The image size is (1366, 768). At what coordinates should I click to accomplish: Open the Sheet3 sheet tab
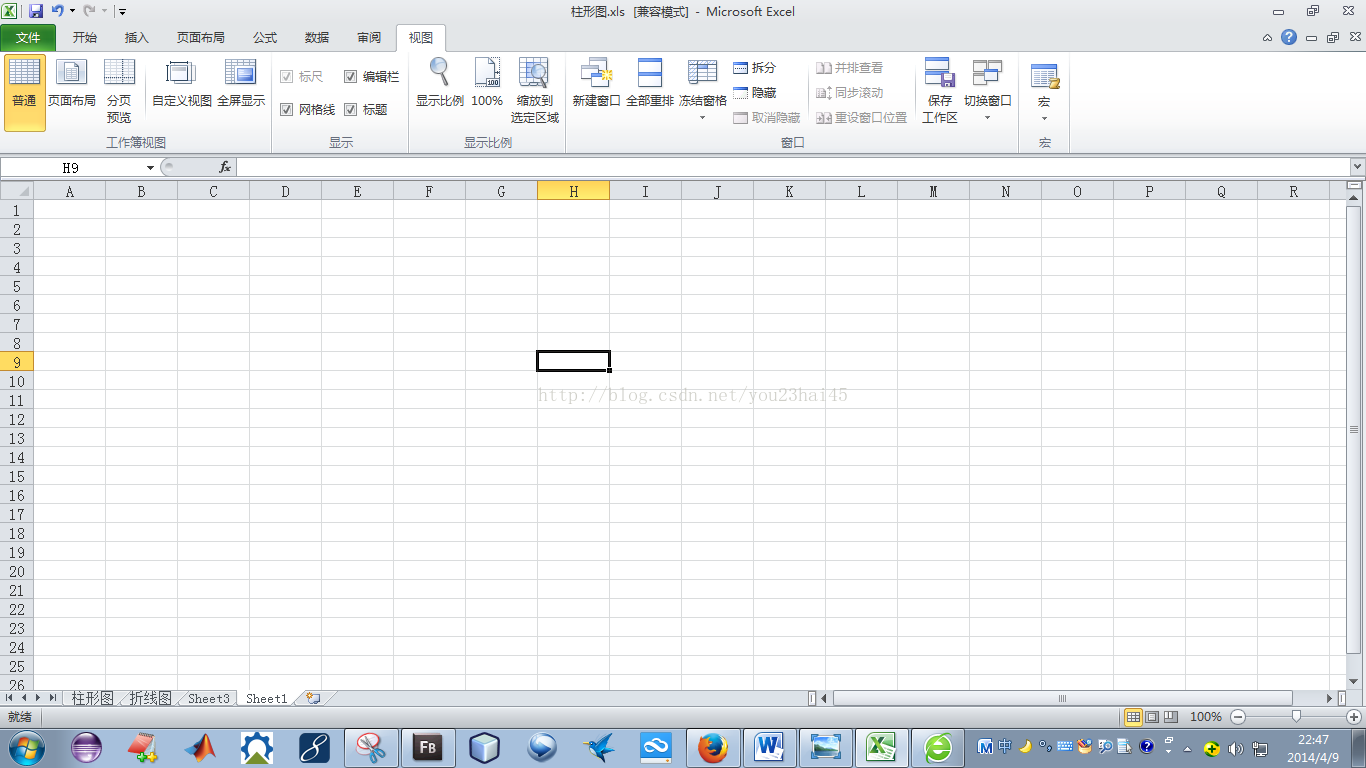click(209, 698)
